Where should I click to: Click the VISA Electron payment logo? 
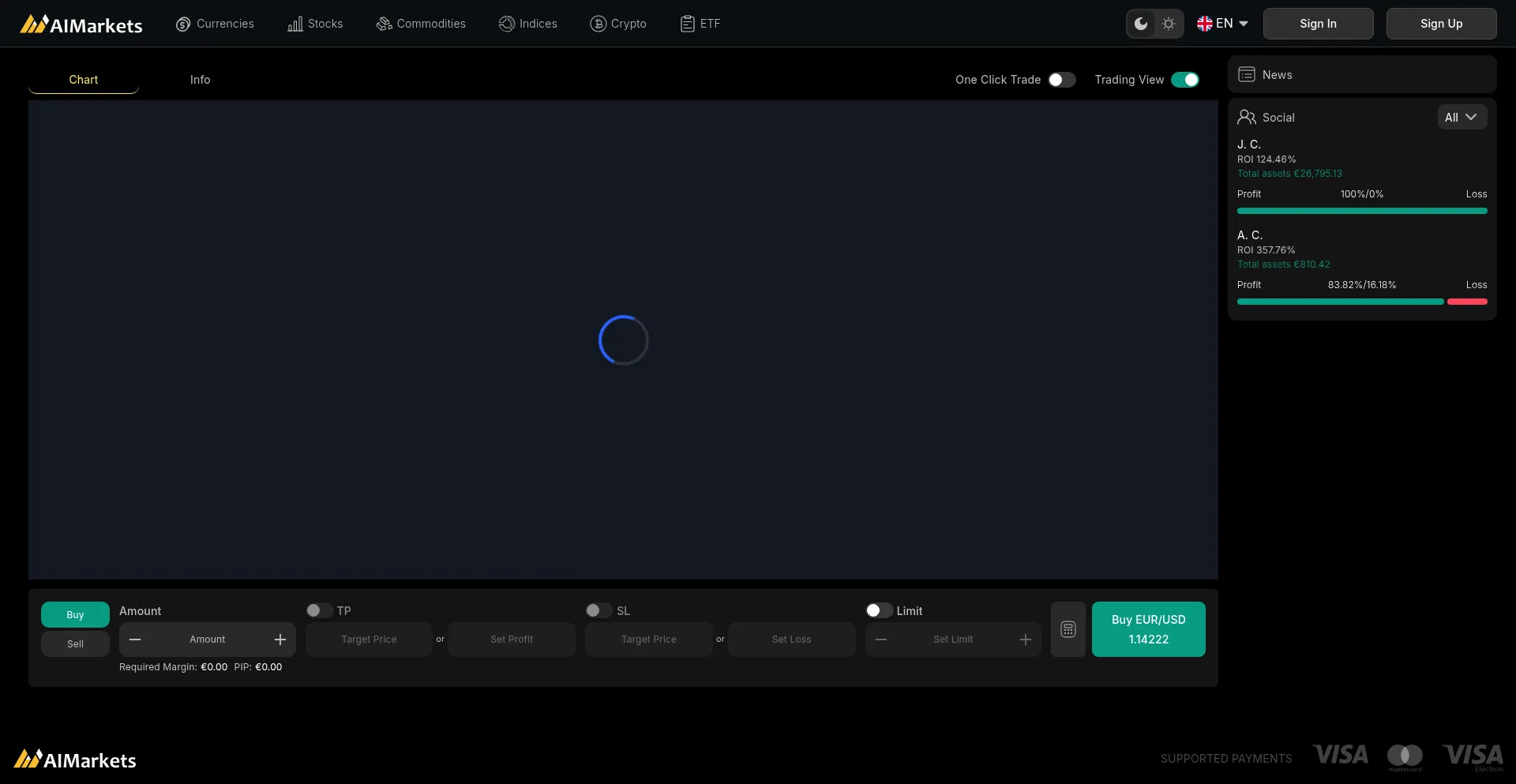point(1473,757)
